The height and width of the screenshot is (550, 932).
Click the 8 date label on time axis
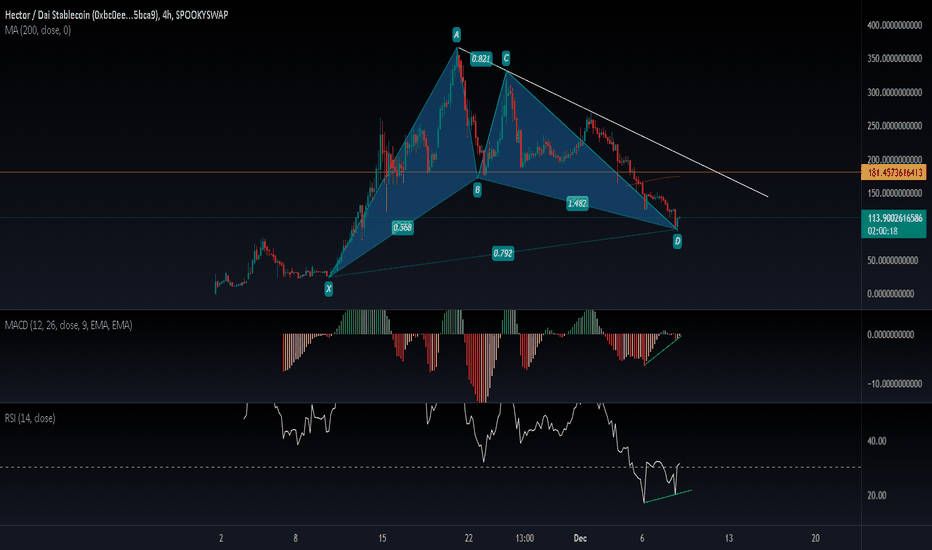[295, 538]
